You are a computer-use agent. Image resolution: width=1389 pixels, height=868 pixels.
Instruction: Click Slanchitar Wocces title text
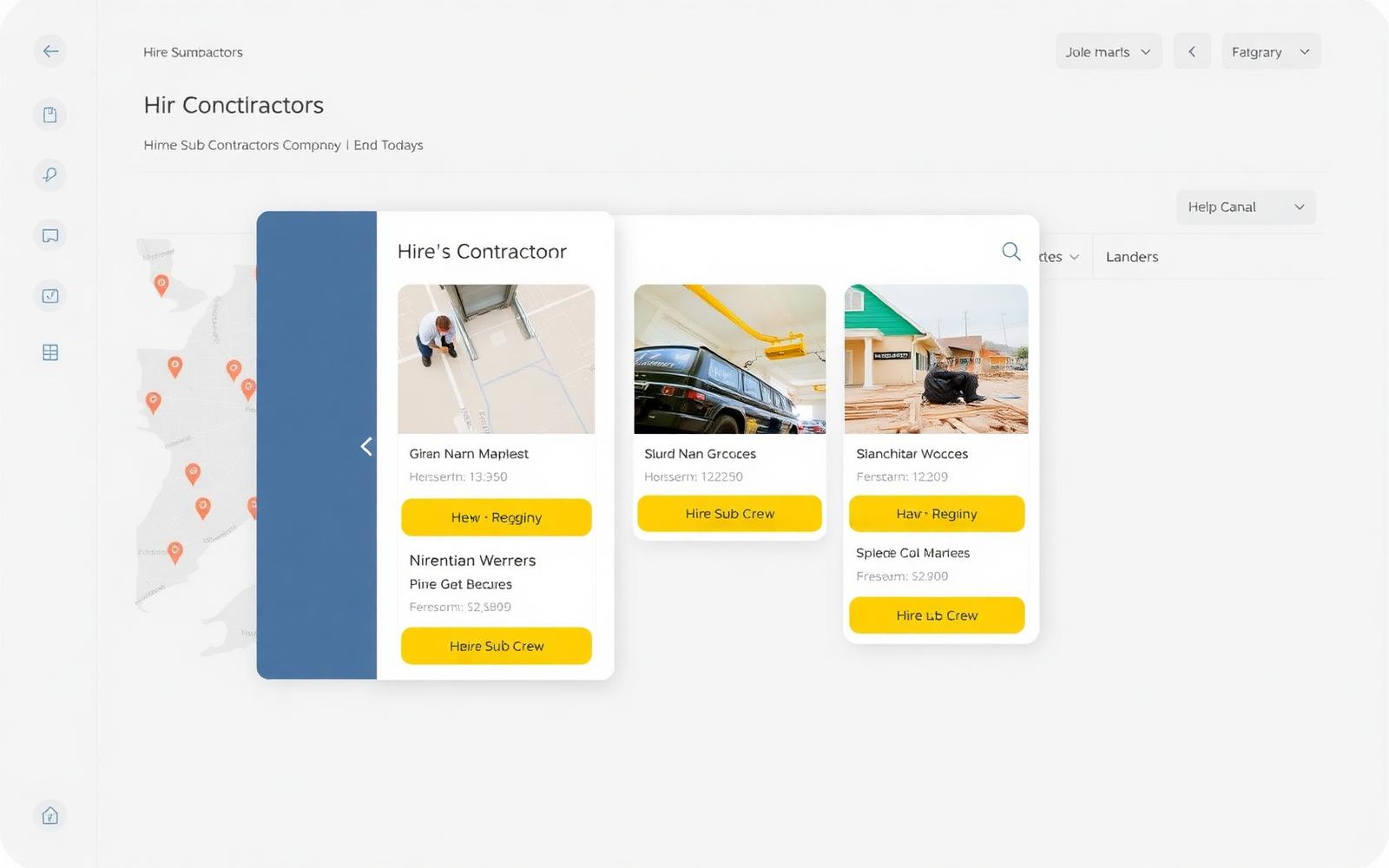912,454
